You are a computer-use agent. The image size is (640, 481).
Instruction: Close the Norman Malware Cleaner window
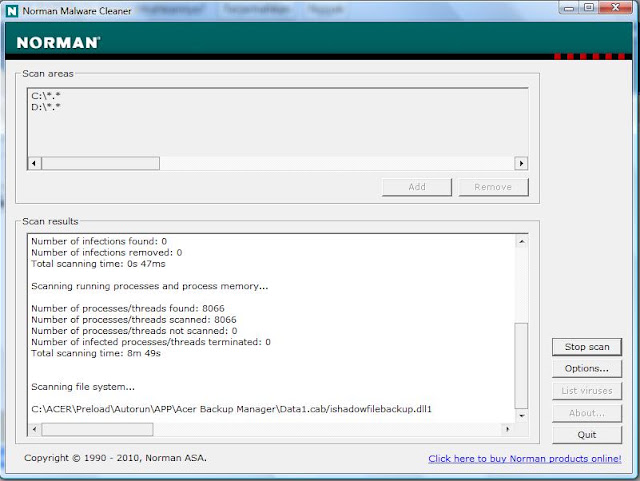pos(616,7)
